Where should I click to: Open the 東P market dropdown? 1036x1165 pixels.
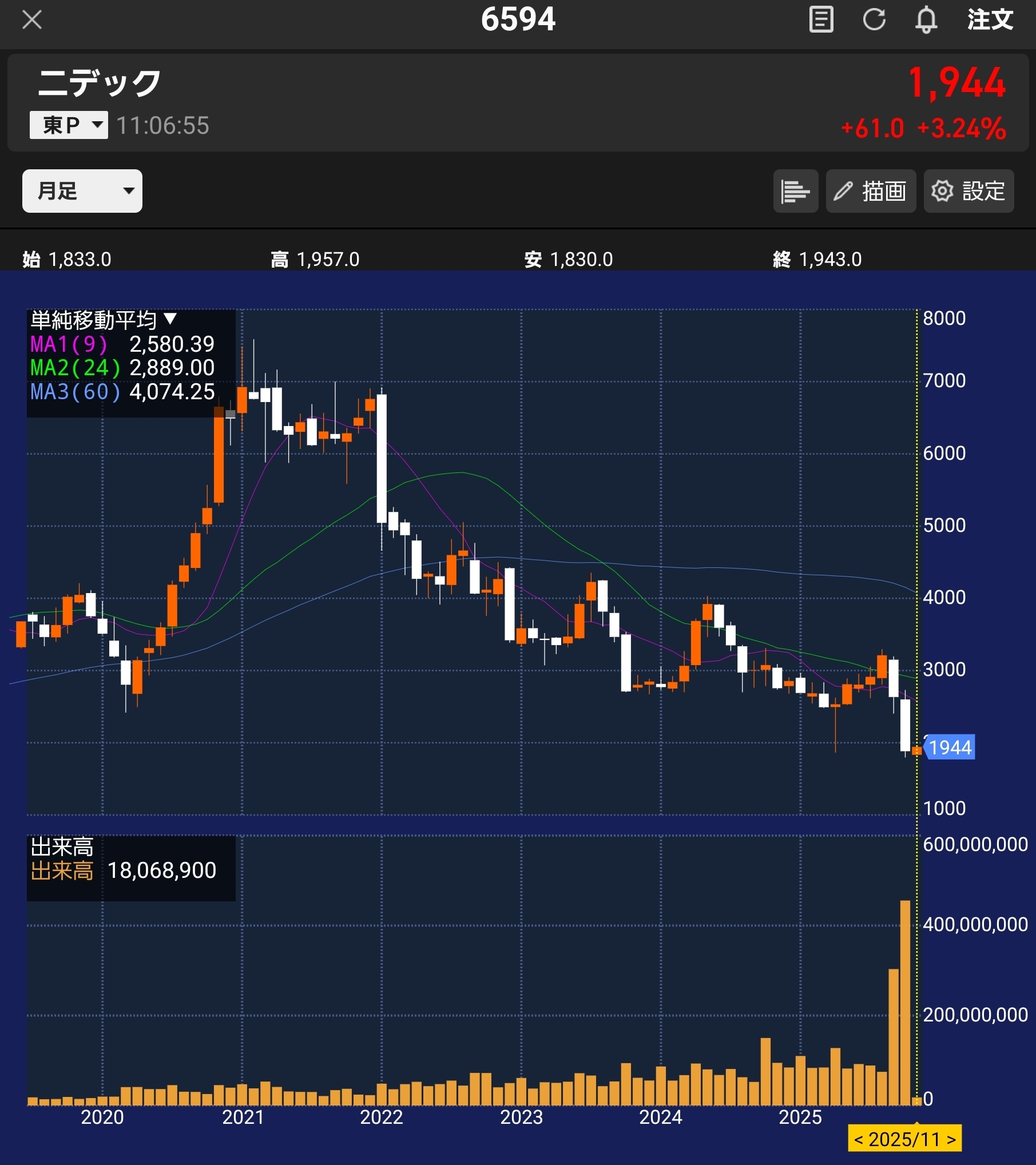(69, 125)
